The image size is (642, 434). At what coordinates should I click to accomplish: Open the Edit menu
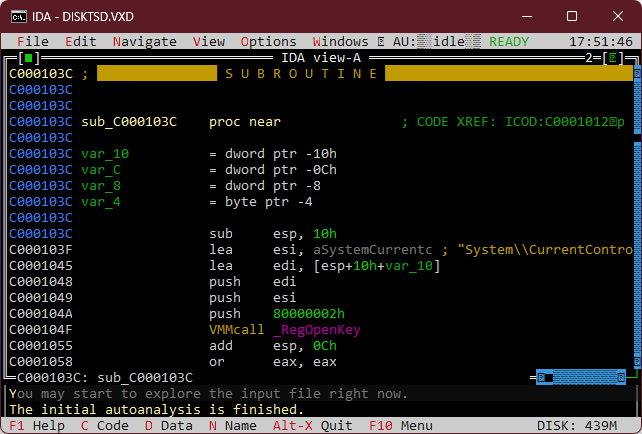(81, 42)
